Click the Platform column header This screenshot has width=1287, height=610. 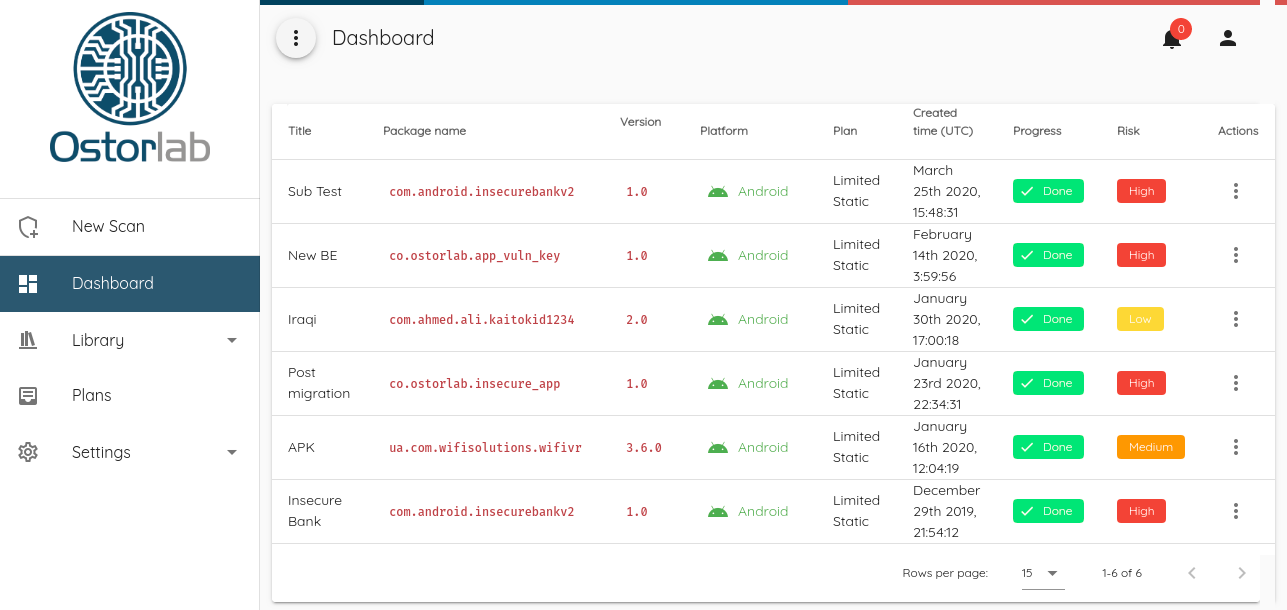click(x=724, y=131)
